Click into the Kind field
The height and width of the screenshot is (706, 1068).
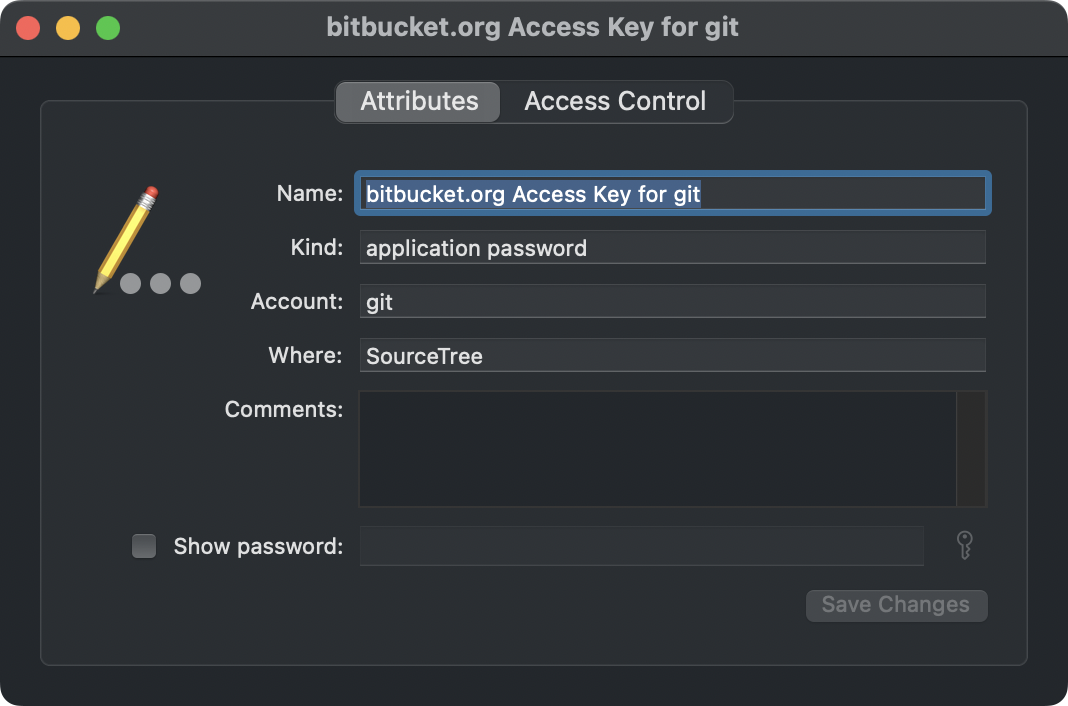tap(672, 248)
